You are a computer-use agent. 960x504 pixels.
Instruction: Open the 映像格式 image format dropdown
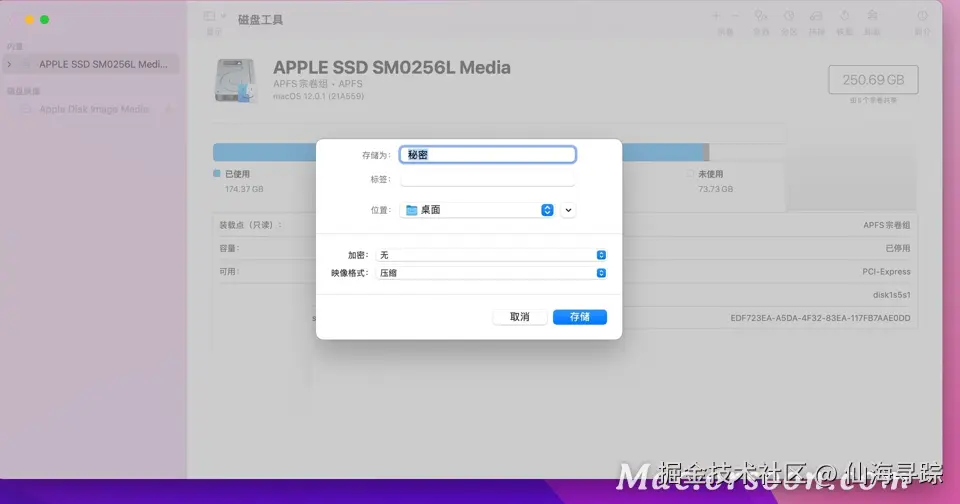click(x=491, y=273)
